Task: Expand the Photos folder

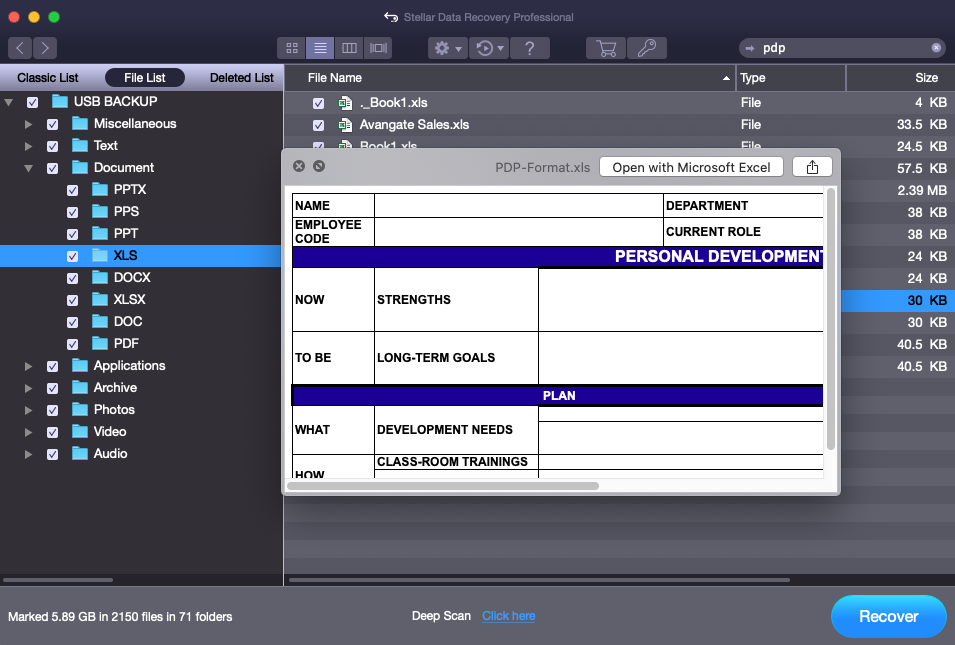Action: pyautogui.click(x=29, y=410)
